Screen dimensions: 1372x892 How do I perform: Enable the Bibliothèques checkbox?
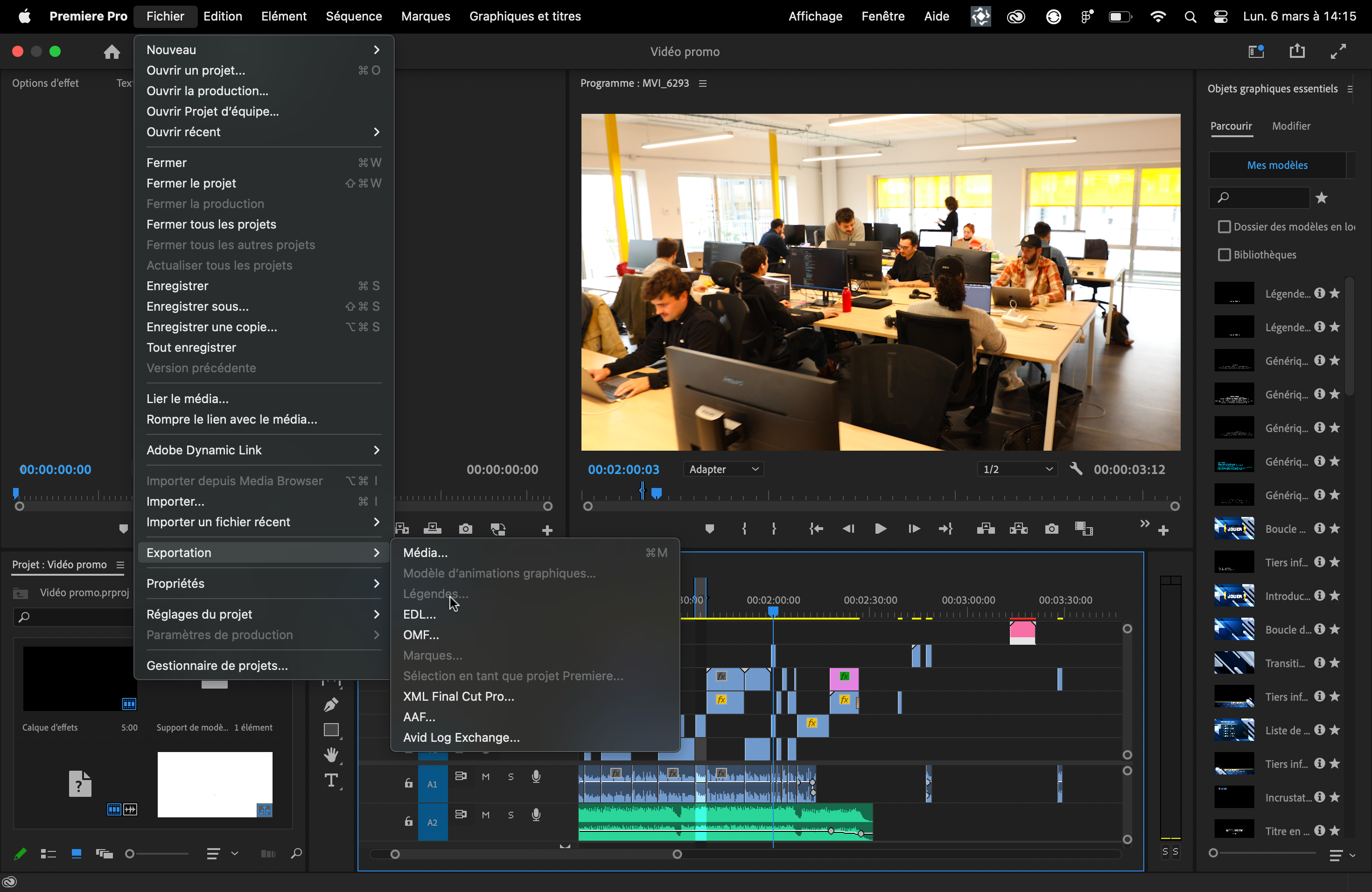[x=1224, y=255]
